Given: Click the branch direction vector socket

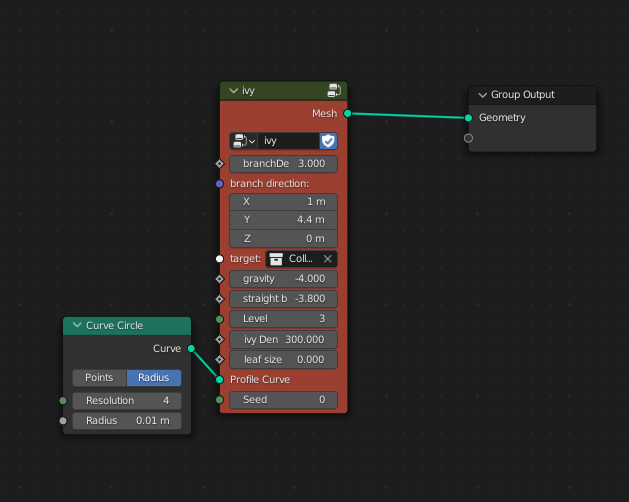Looking at the screenshot, I should pyautogui.click(x=219, y=184).
